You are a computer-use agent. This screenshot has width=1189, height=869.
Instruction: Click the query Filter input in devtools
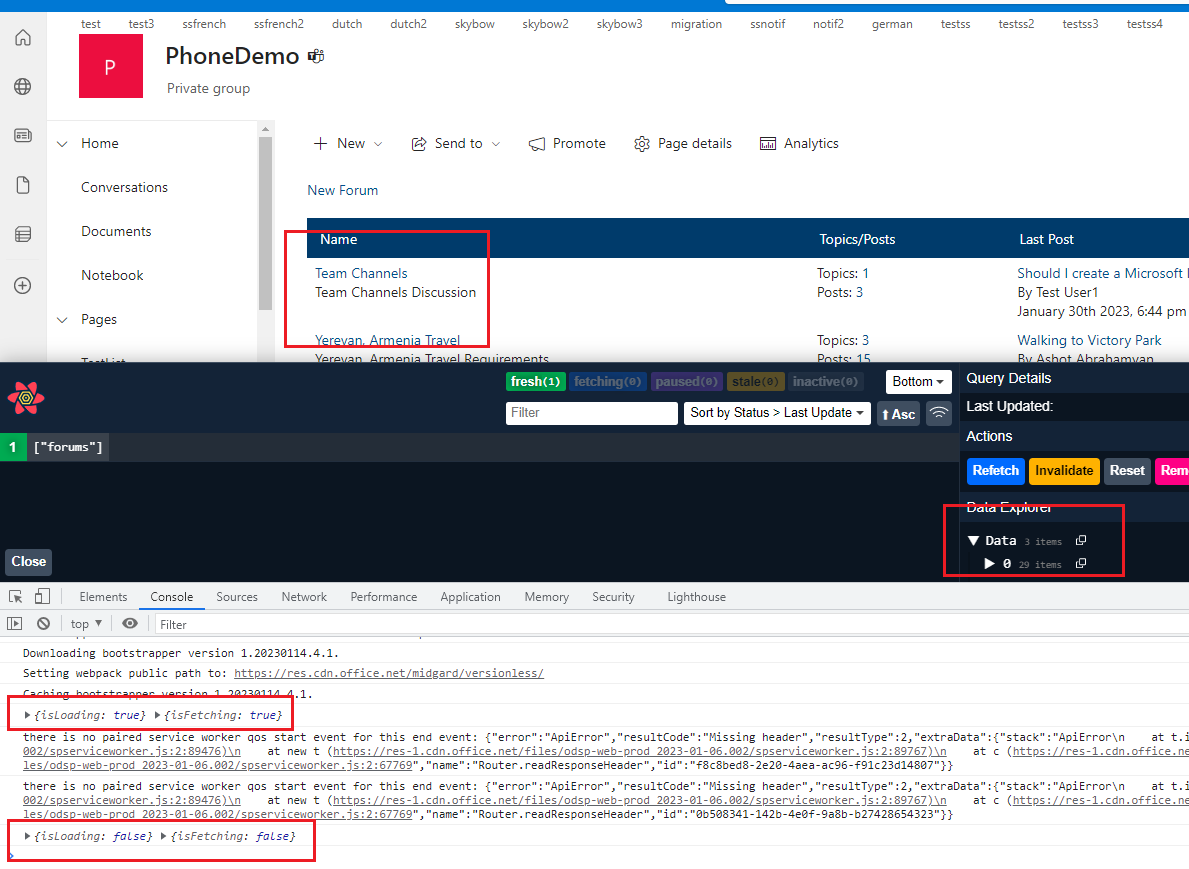coord(591,413)
